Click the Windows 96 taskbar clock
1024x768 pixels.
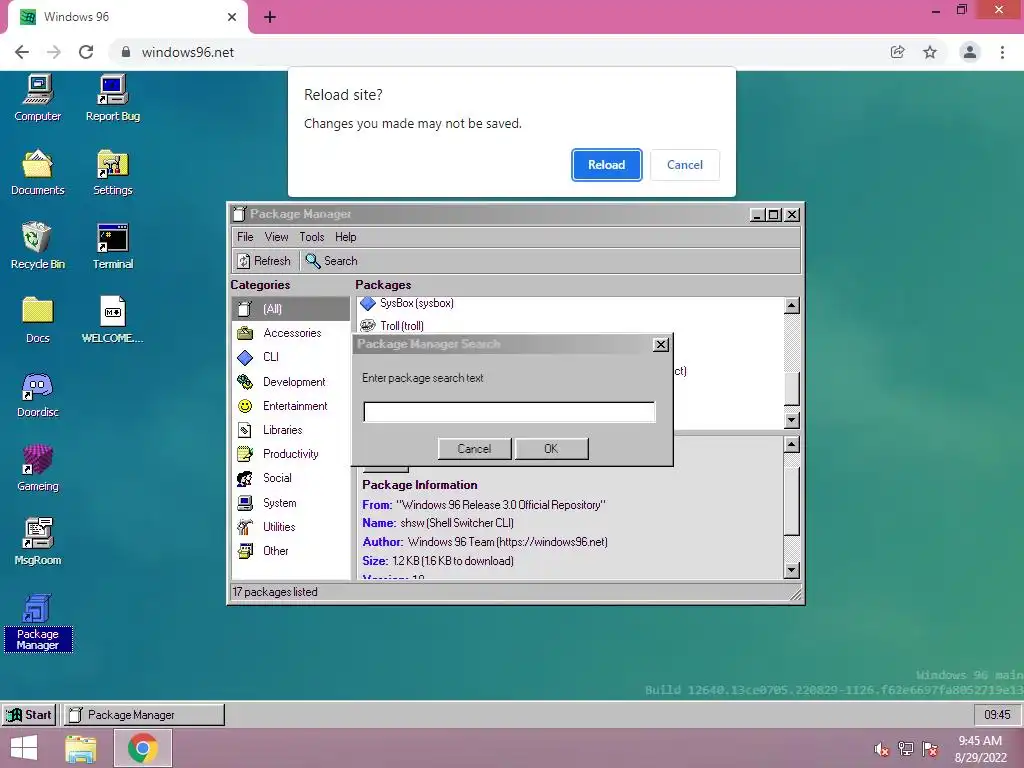click(x=997, y=715)
